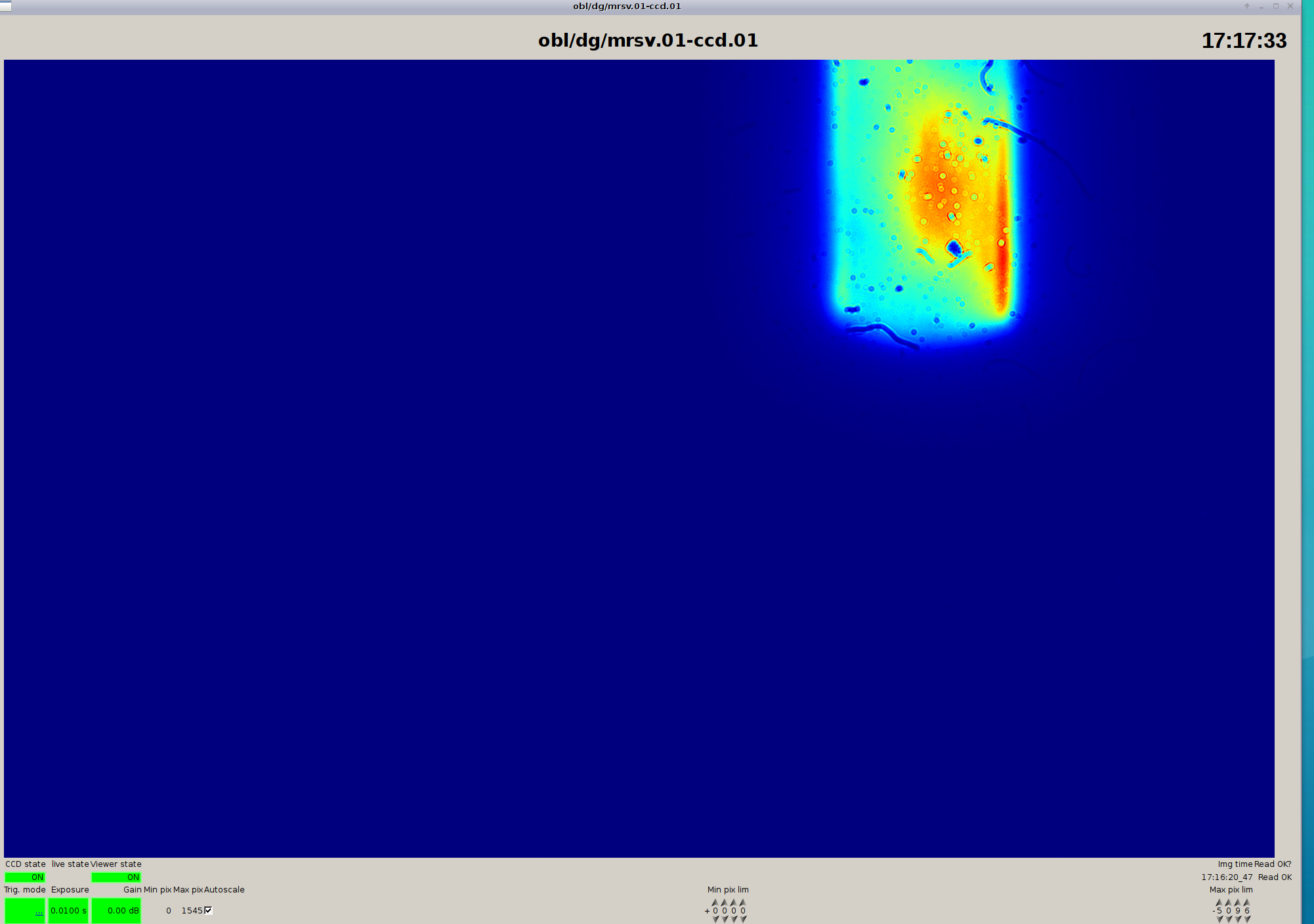Image resolution: width=1314 pixels, height=924 pixels.
Task: Toggle the Autoscale checkbox
Action: (208, 910)
